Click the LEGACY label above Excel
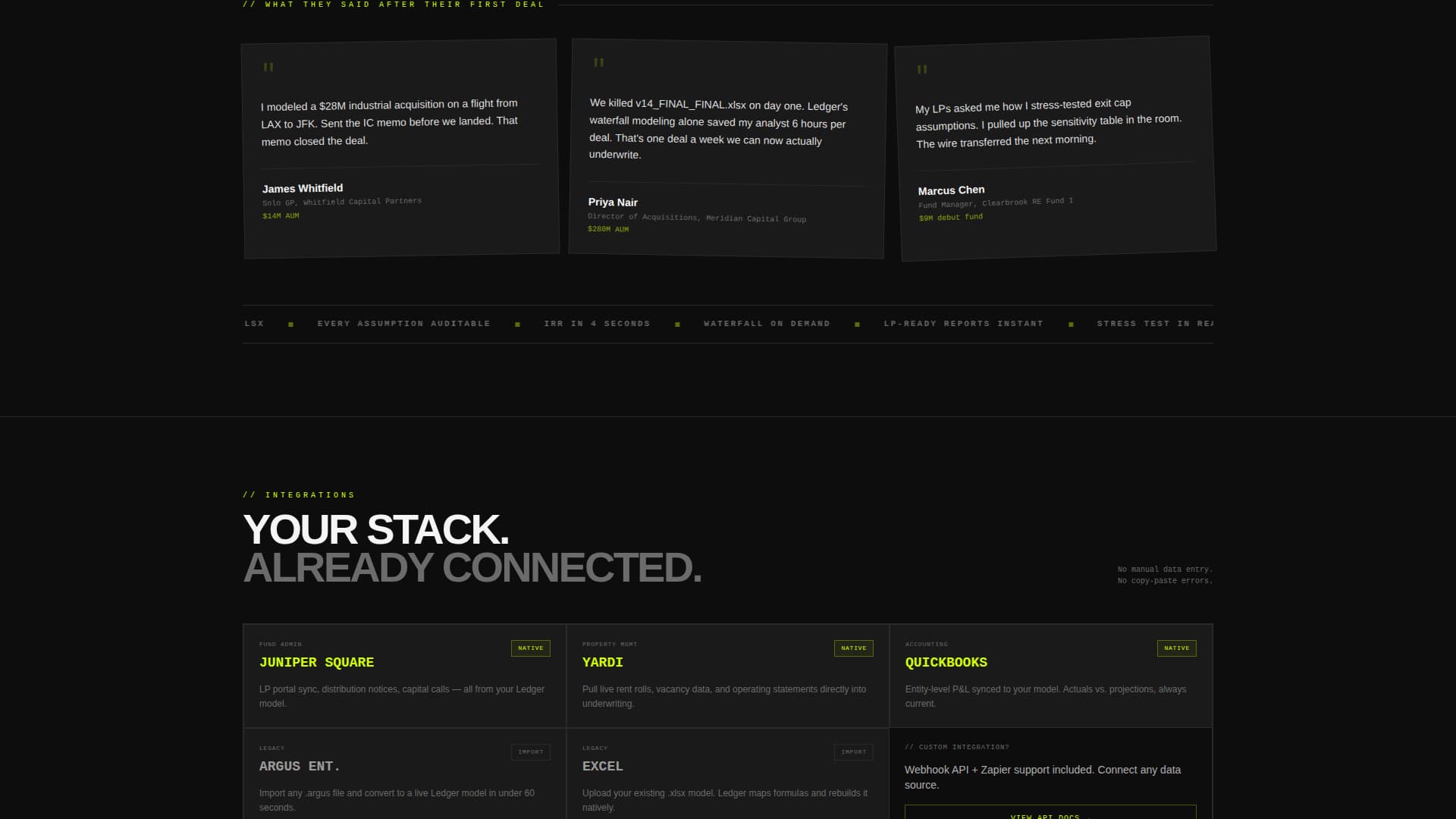1456x819 pixels. (595, 748)
